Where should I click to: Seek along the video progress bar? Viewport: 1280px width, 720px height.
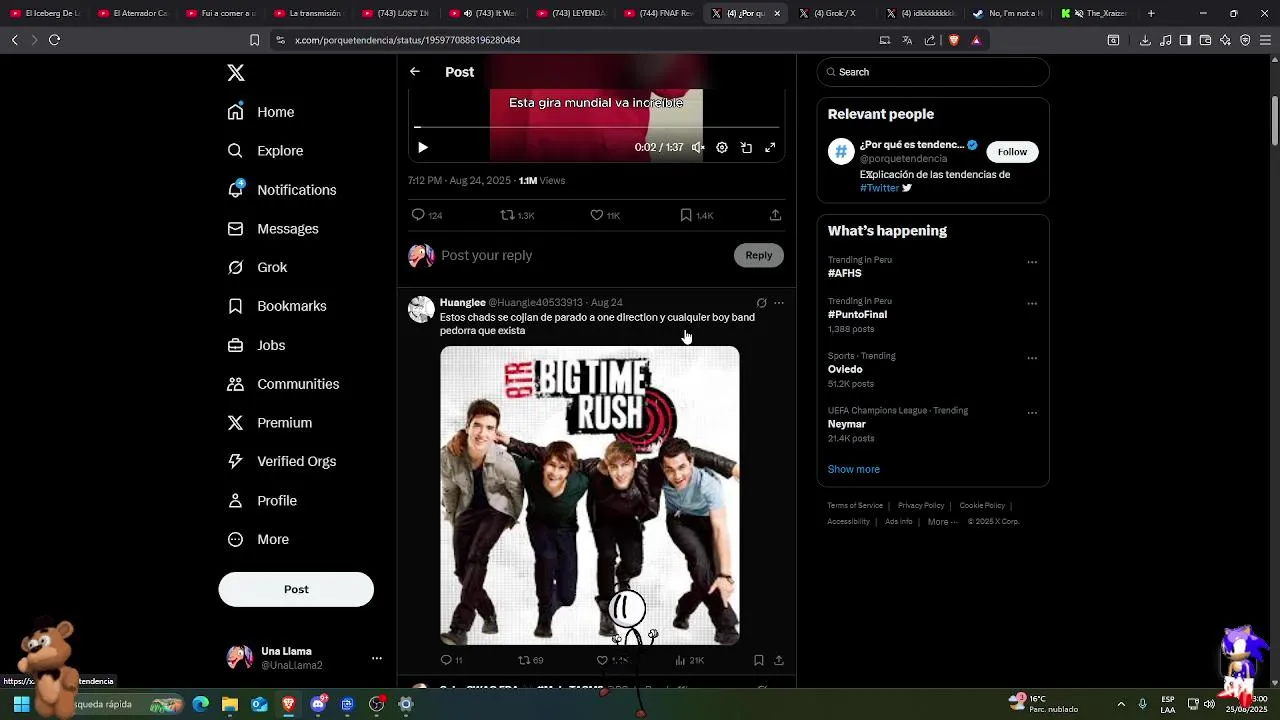(596, 127)
